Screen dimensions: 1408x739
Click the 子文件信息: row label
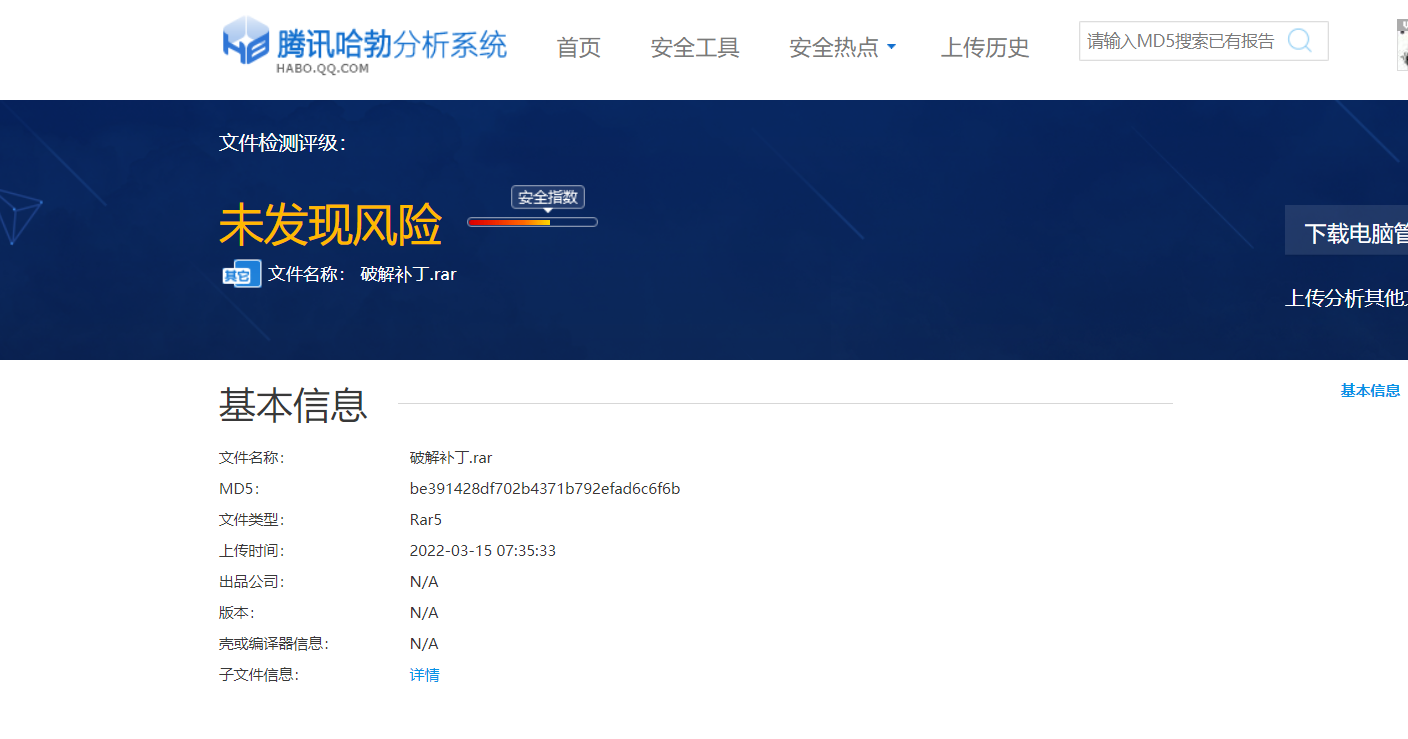click(x=259, y=675)
